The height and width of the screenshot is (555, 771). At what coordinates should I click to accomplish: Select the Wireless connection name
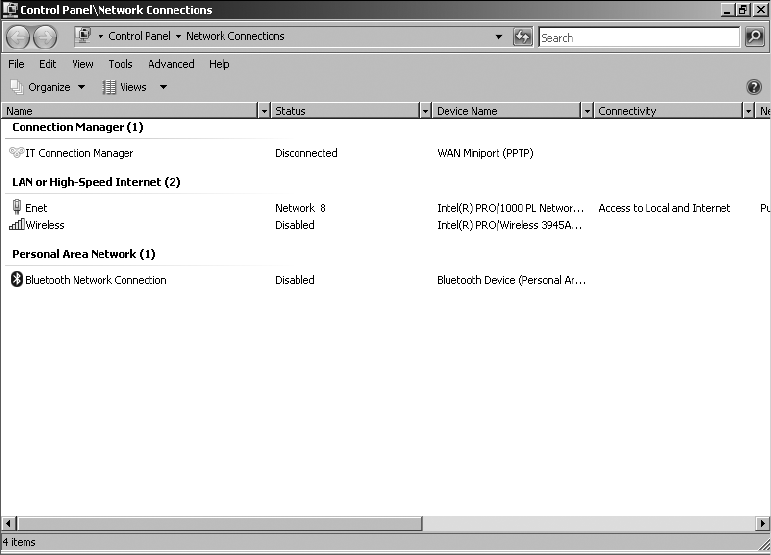pyautogui.click(x=45, y=225)
